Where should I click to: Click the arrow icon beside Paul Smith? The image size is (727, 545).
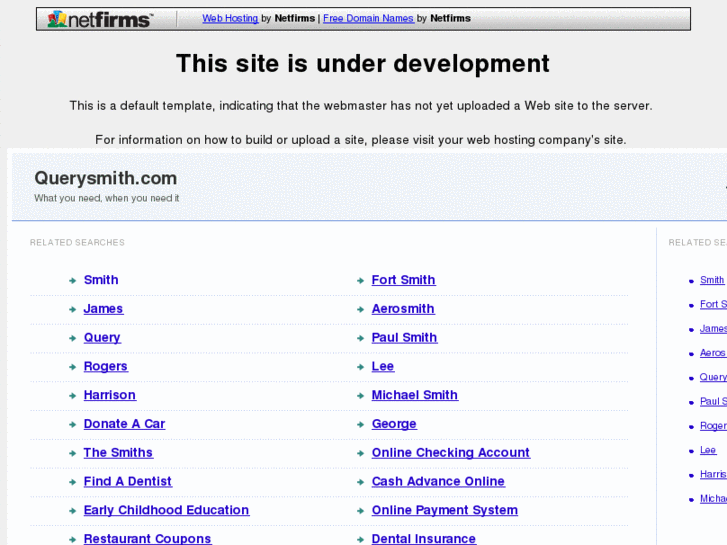tap(360, 338)
